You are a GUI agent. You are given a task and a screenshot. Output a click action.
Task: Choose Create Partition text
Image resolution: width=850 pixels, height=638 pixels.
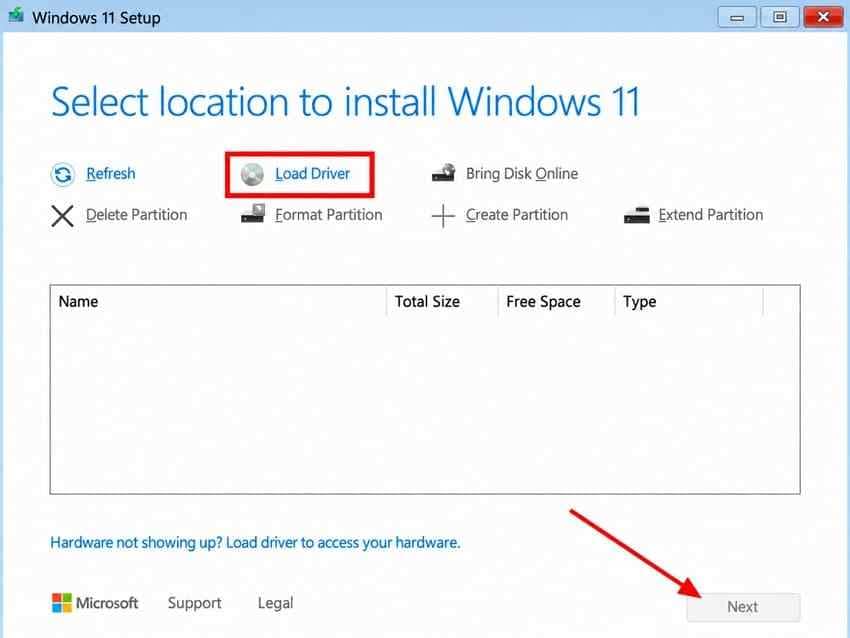(x=517, y=215)
